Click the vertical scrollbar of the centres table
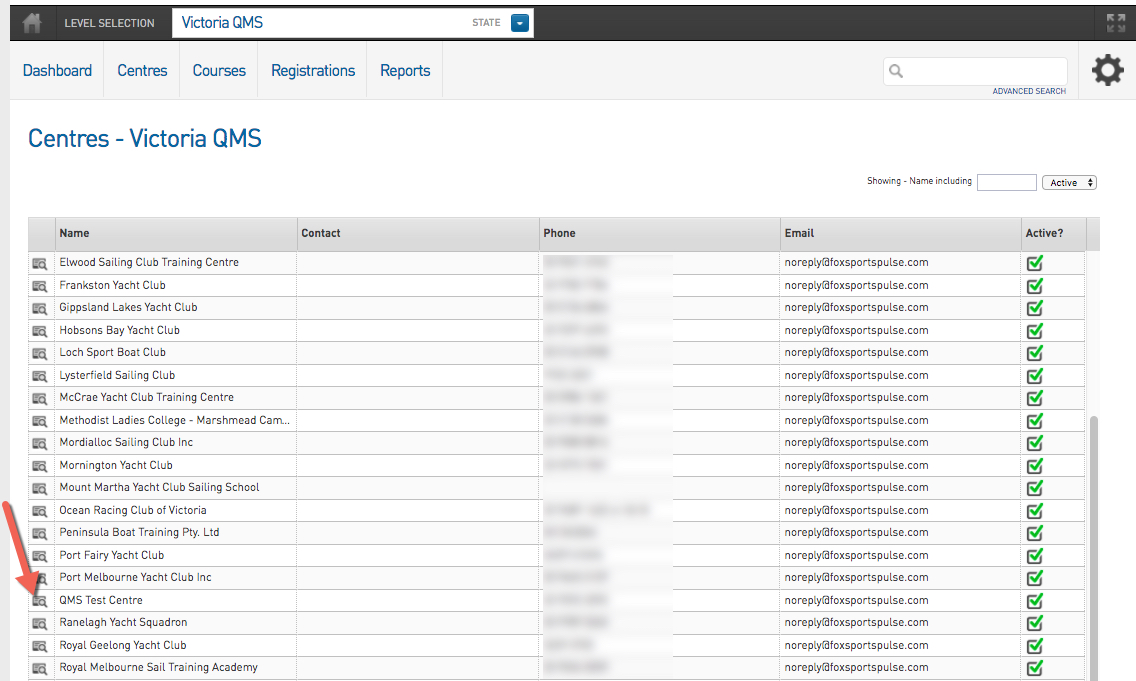The height and width of the screenshot is (681, 1136). coord(1093,548)
